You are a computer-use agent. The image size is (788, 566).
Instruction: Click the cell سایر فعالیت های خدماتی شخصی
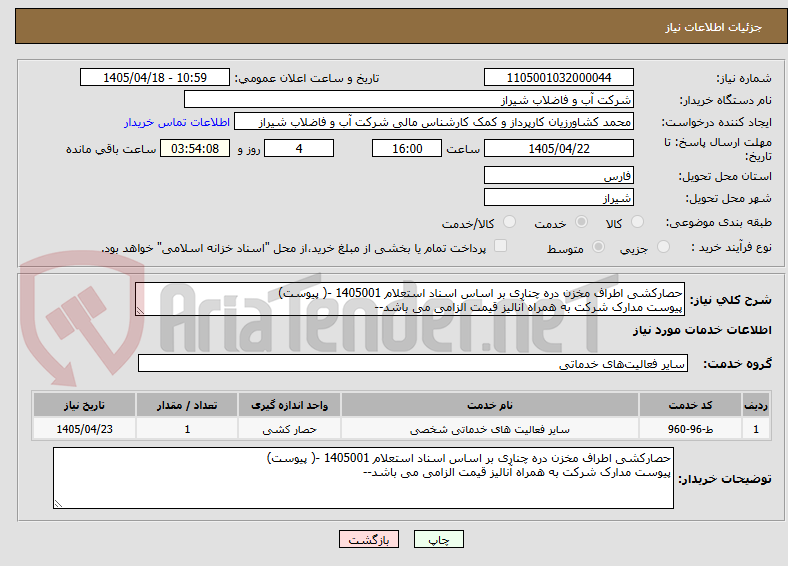489,429
